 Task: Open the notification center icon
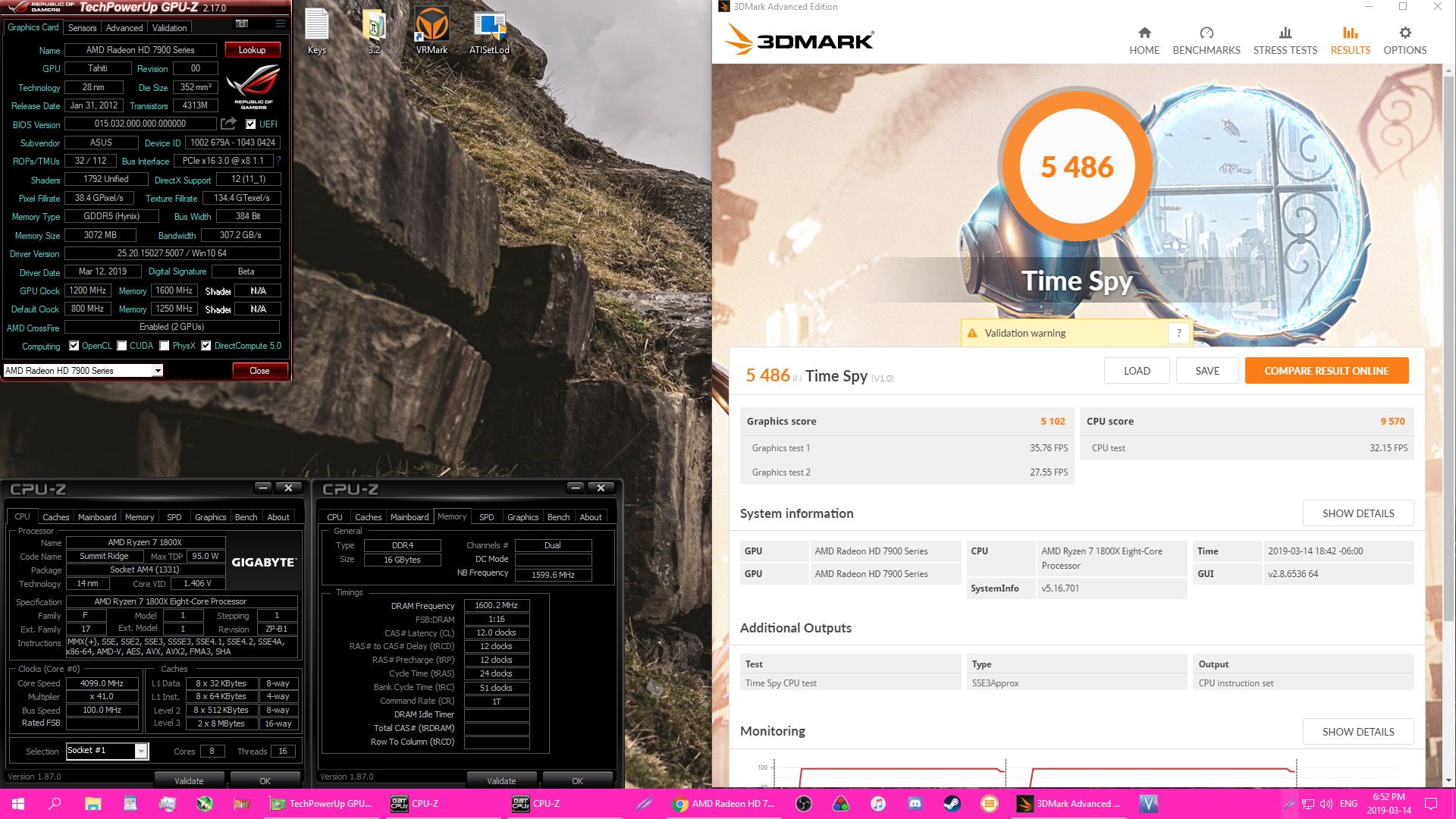coord(1432,804)
